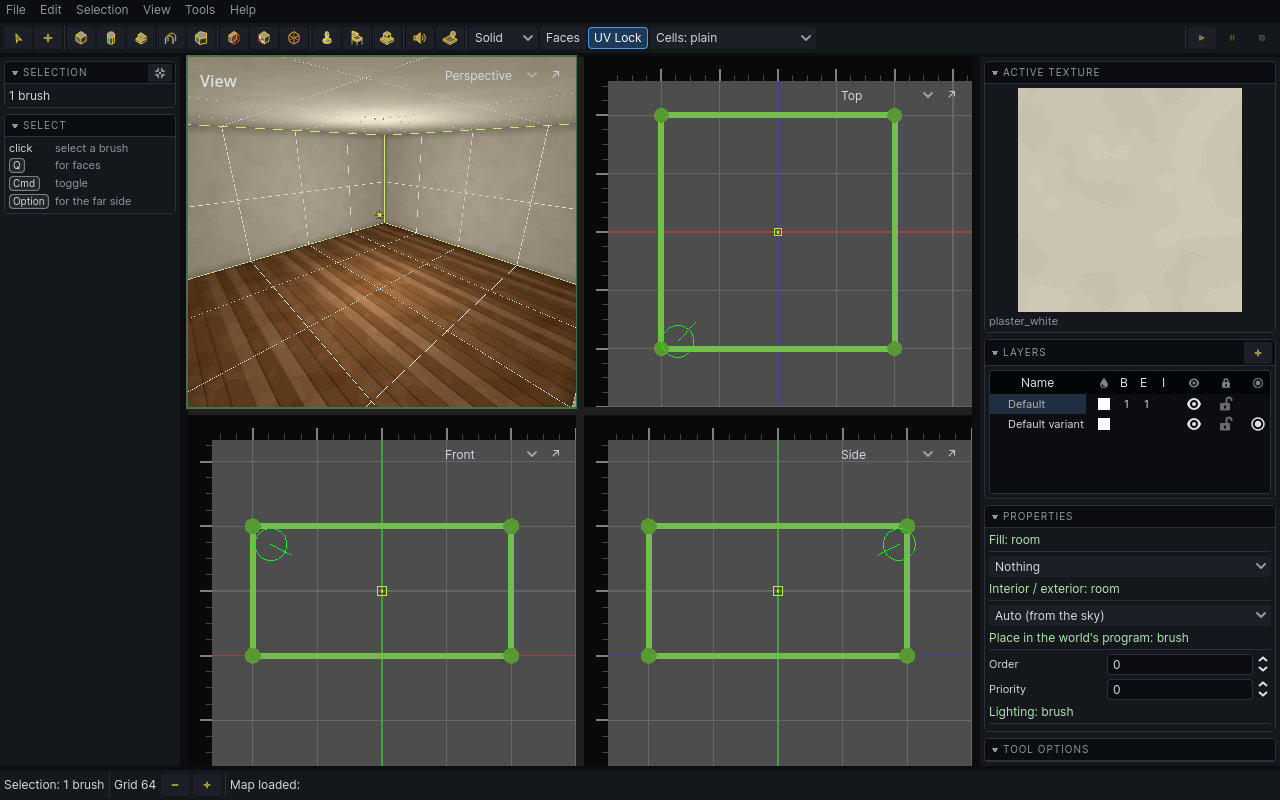Click the Faces button in toolbar
This screenshot has height=800, width=1280.
pyautogui.click(x=563, y=38)
